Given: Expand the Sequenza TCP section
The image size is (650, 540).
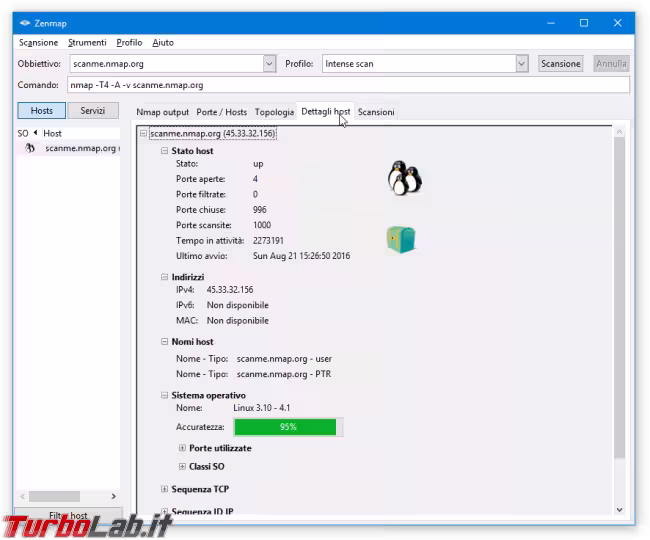Looking at the screenshot, I should point(164,489).
